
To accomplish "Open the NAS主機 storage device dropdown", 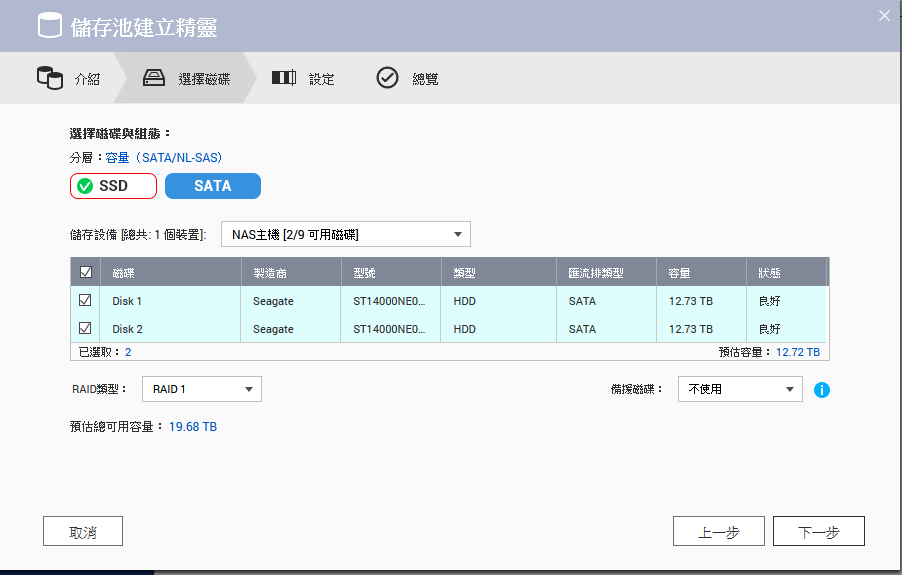I will tap(345, 235).
